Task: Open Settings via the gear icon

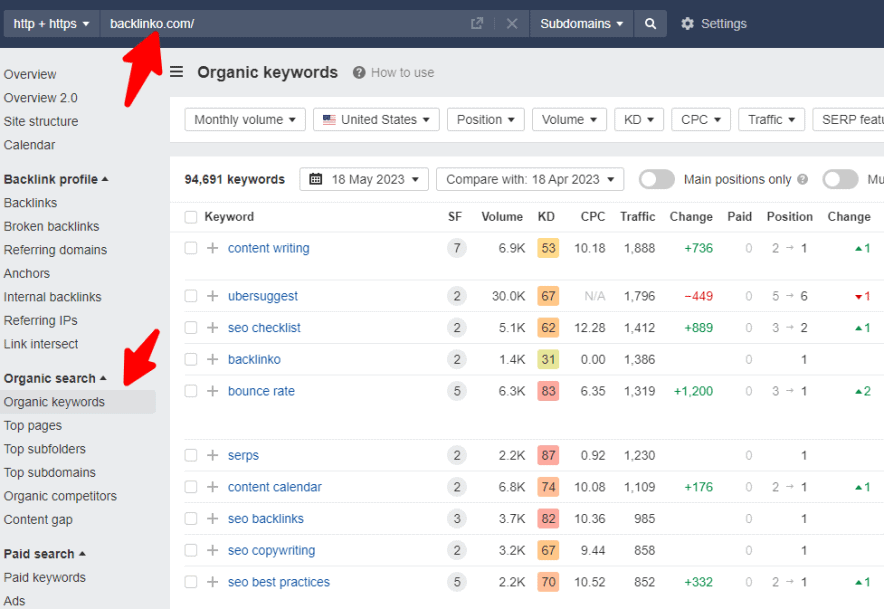Action: point(687,24)
